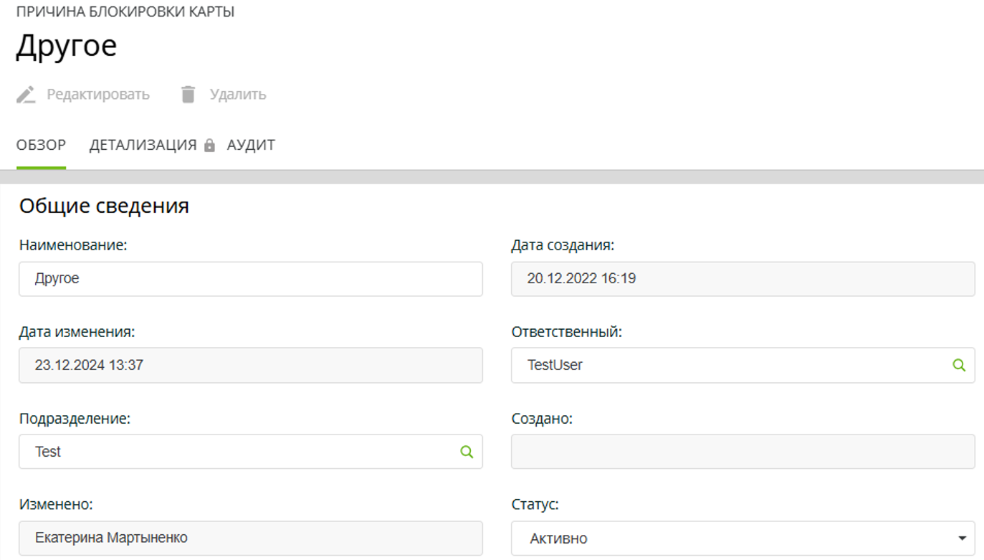Click the lock icon next to Детализация
Viewport: 984px width, 560px height.
point(209,146)
